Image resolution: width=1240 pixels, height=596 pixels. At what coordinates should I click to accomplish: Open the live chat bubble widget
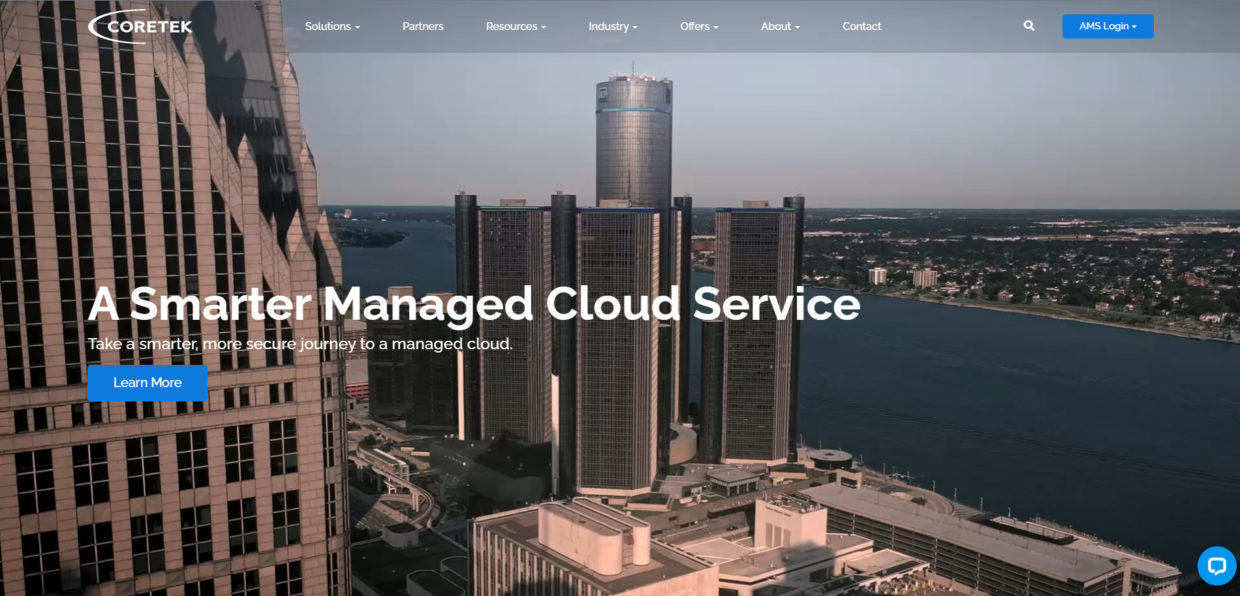tap(1216, 566)
